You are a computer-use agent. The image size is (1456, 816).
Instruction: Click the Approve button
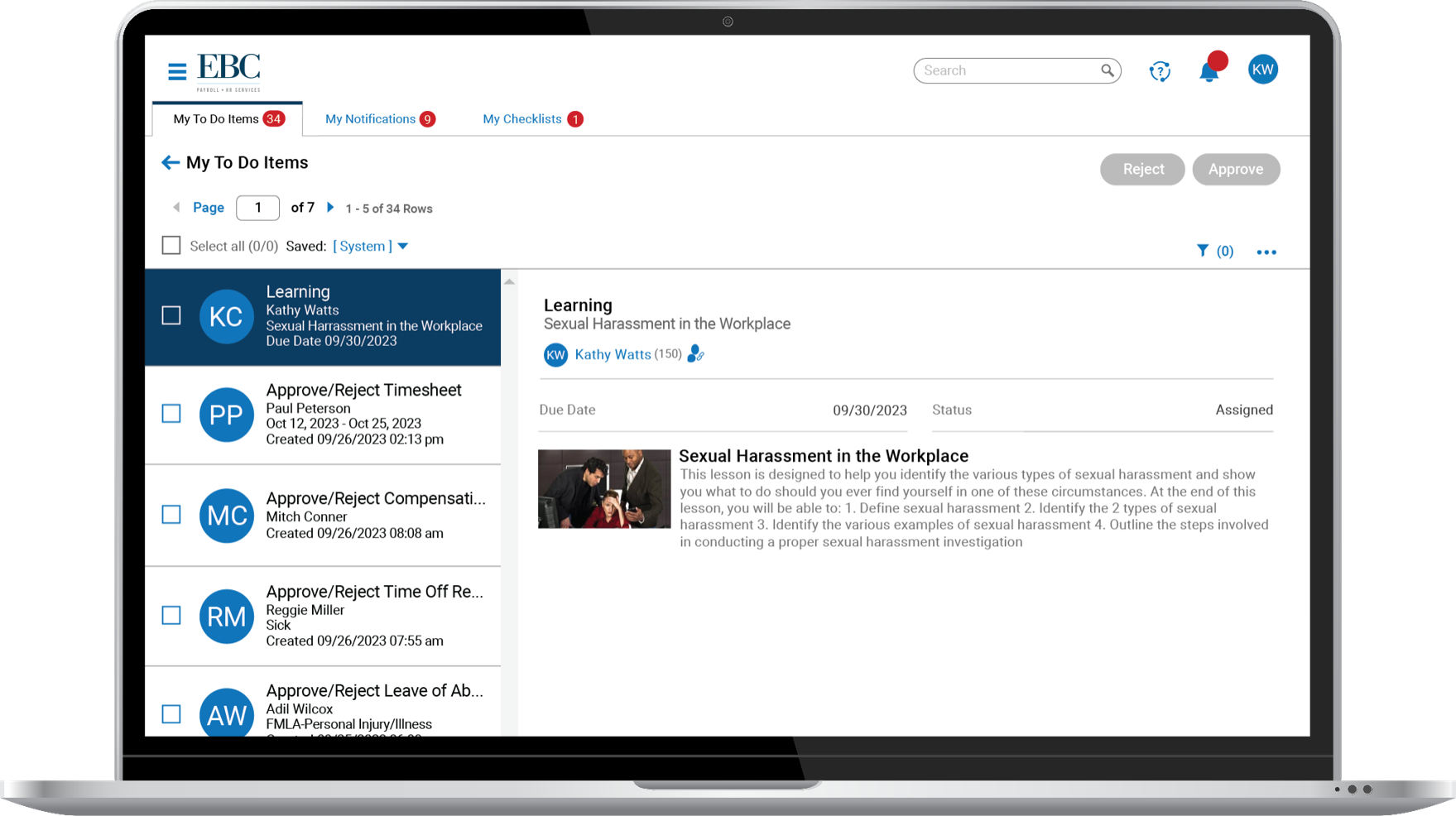click(1236, 169)
